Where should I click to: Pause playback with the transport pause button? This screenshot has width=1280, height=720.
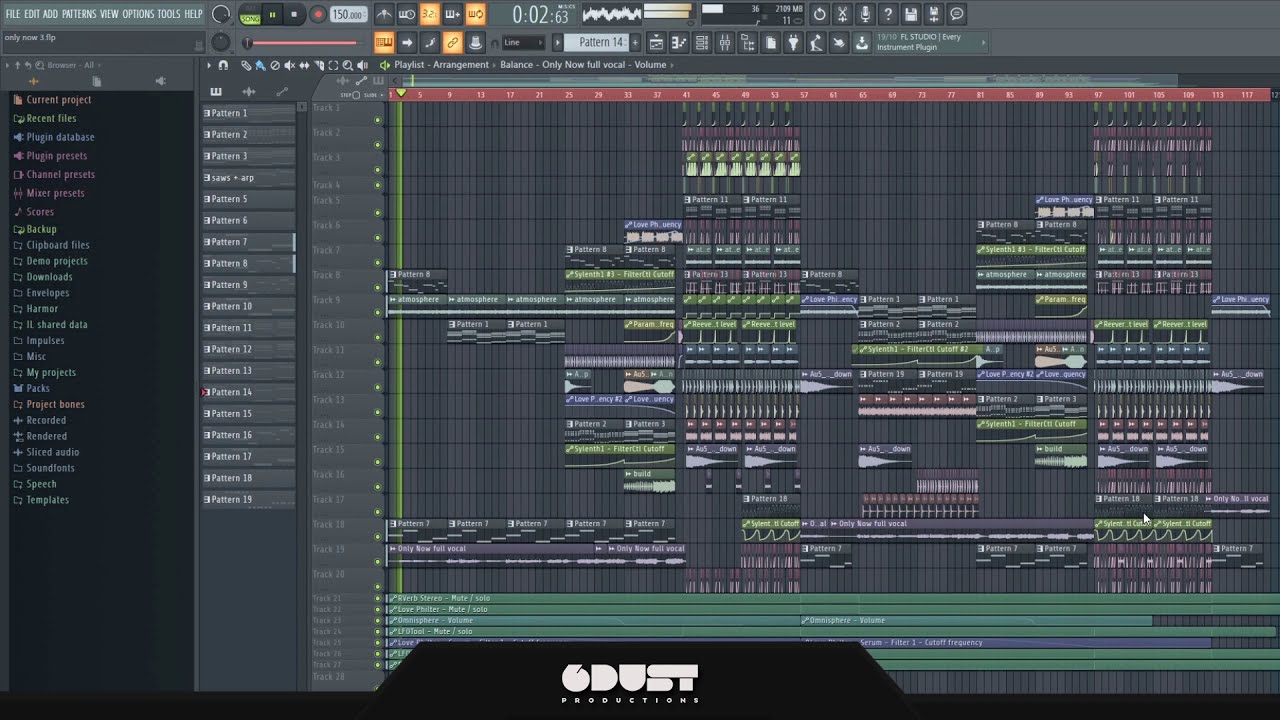tap(272, 15)
